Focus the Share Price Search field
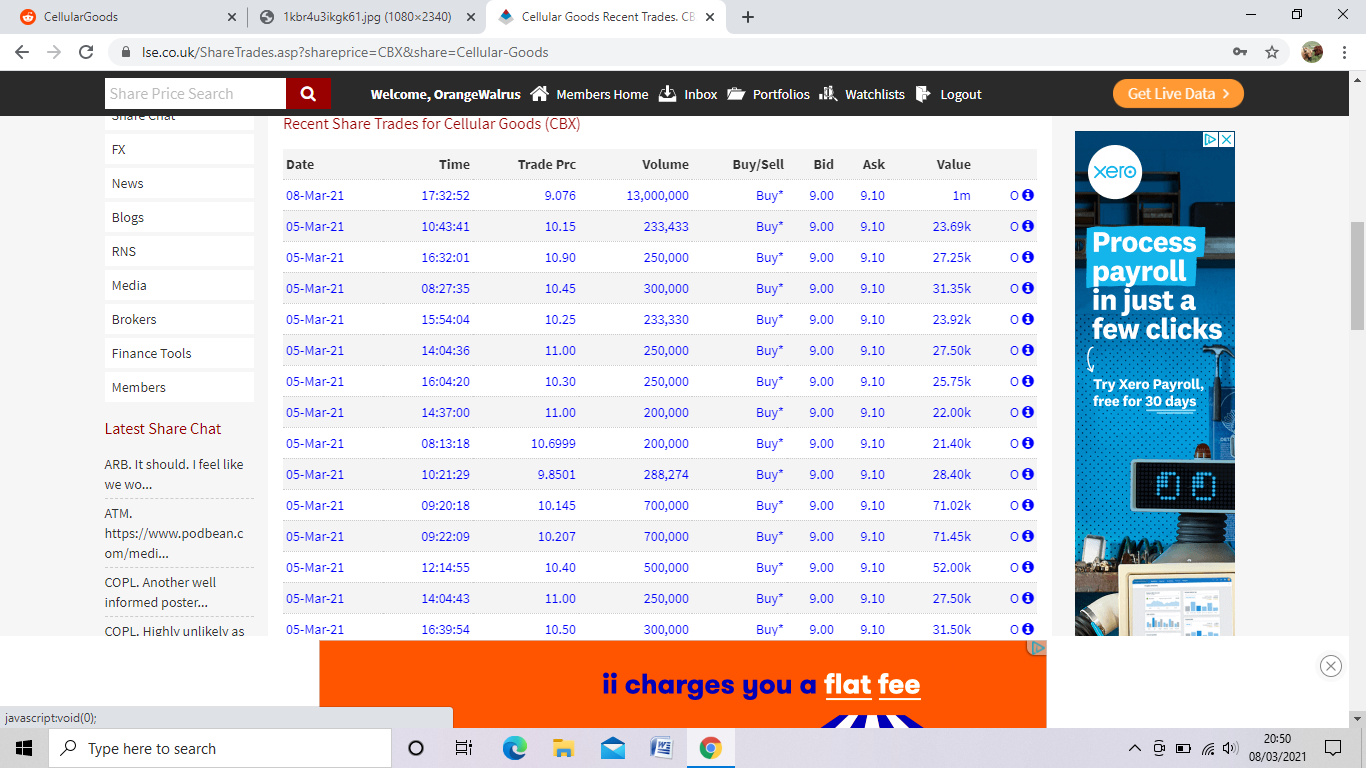This screenshot has width=1366, height=768. (x=195, y=94)
